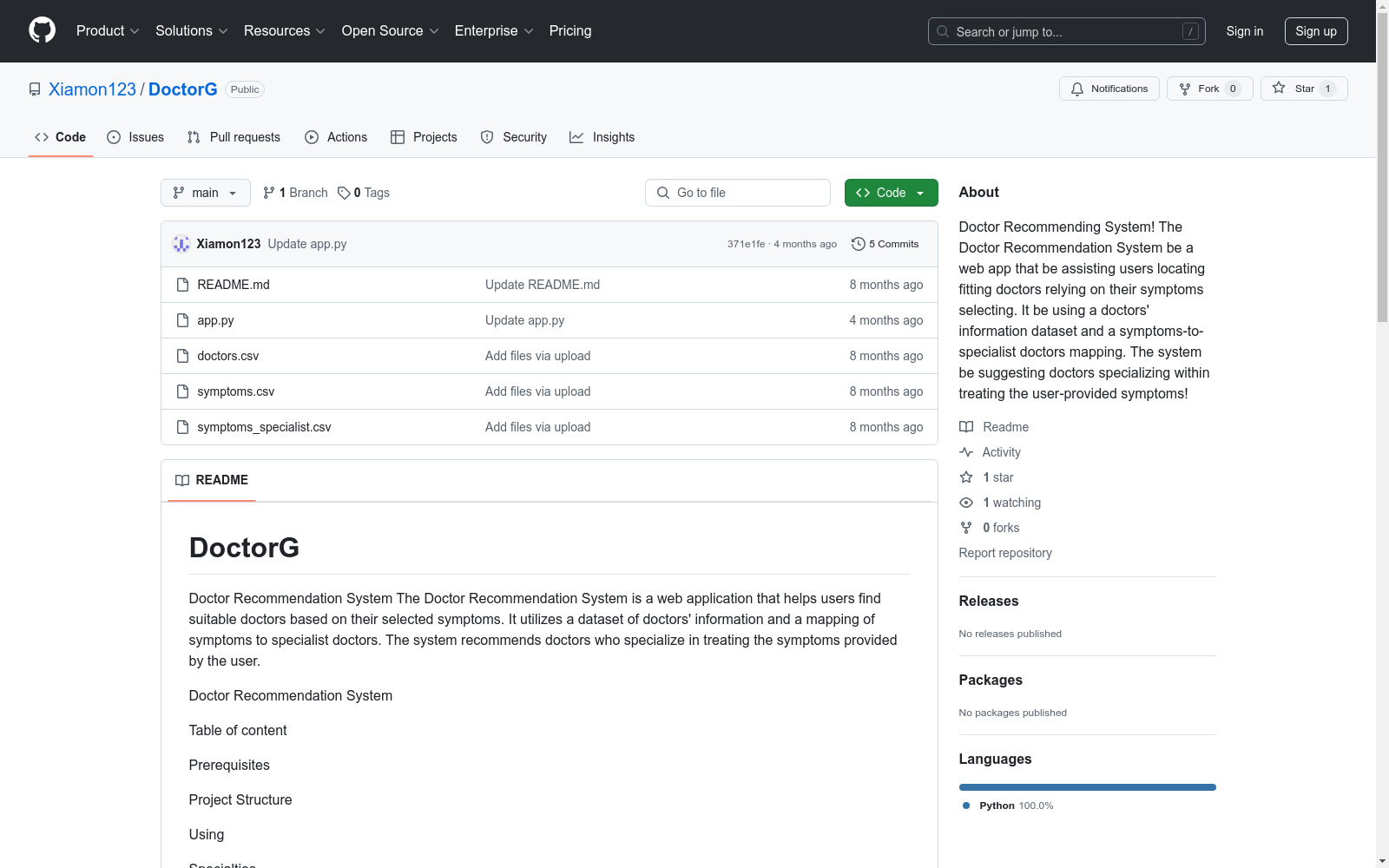
Task: Open the app.py file
Action: [x=215, y=320]
